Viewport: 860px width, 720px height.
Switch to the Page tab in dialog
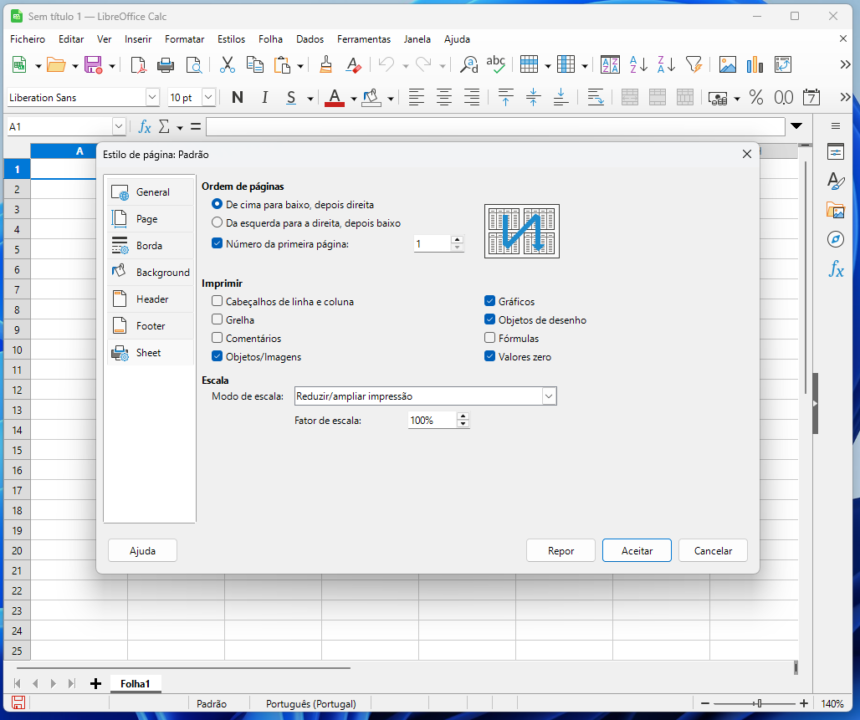click(x=150, y=219)
